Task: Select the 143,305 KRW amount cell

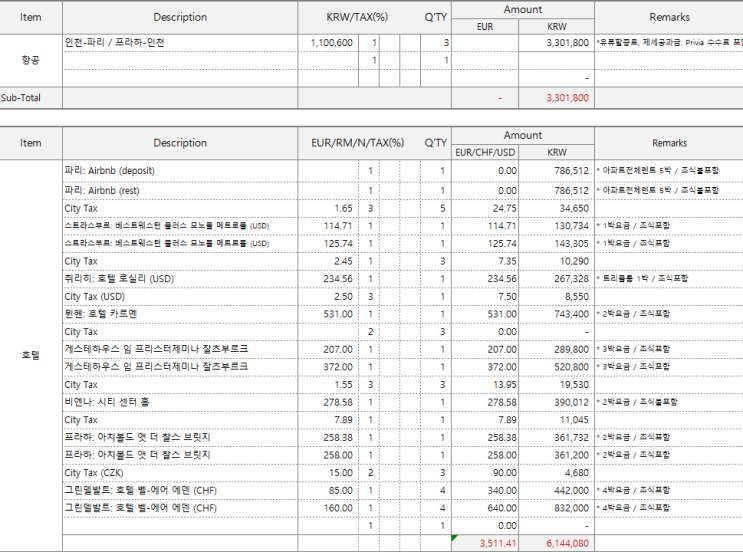Action: [x=556, y=244]
